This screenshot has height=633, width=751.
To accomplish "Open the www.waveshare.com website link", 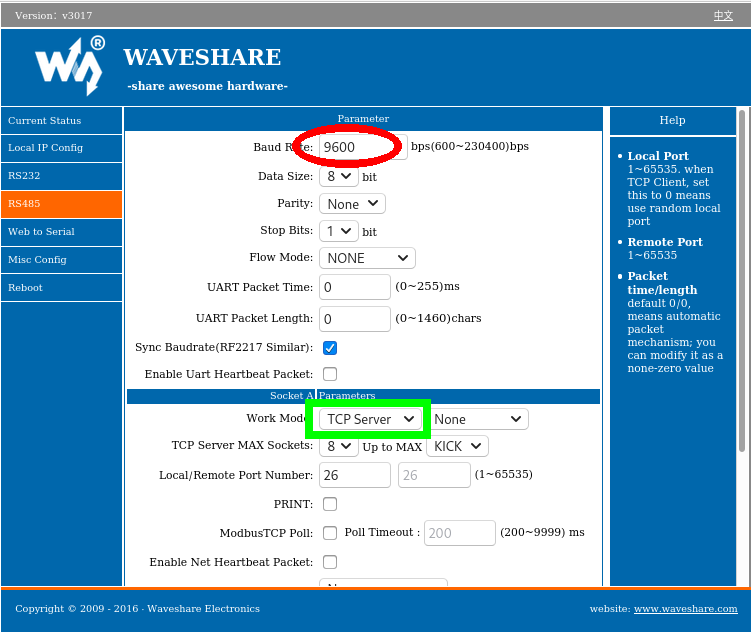I will tap(685, 609).
